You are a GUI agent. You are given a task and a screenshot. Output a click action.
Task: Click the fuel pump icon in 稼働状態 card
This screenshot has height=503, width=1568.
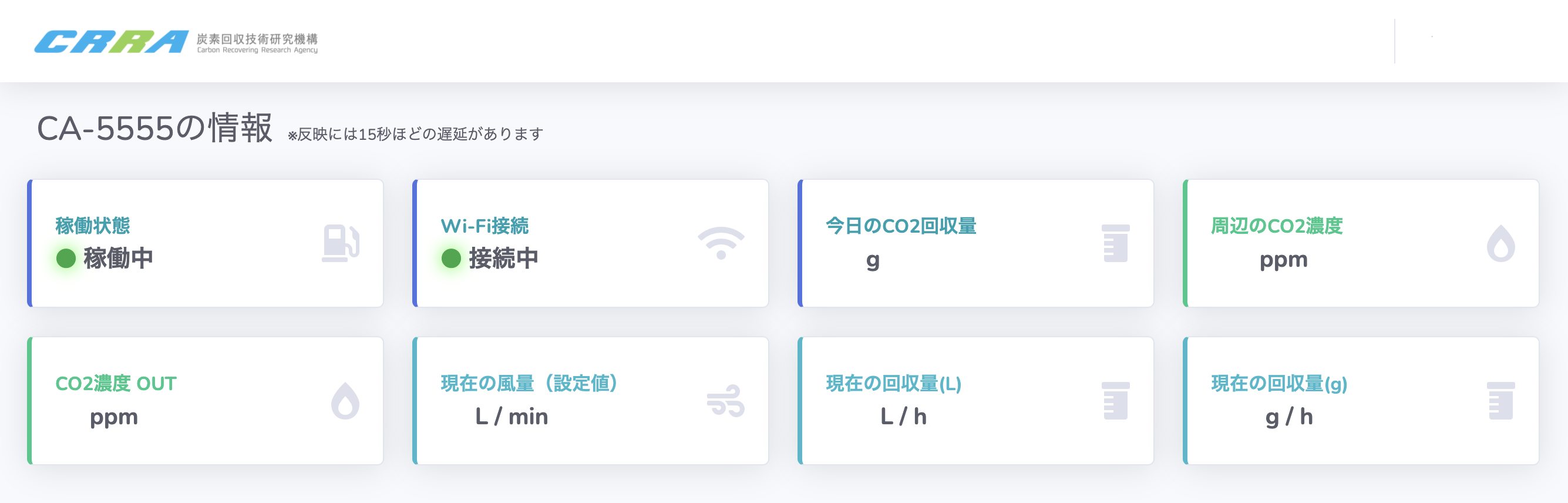click(x=340, y=243)
